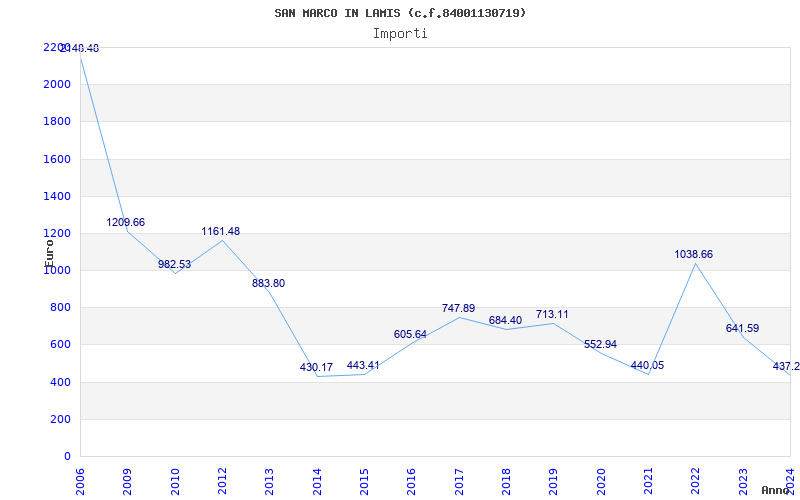Click the Euro axis label
800x500 pixels.
coord(49,254)
